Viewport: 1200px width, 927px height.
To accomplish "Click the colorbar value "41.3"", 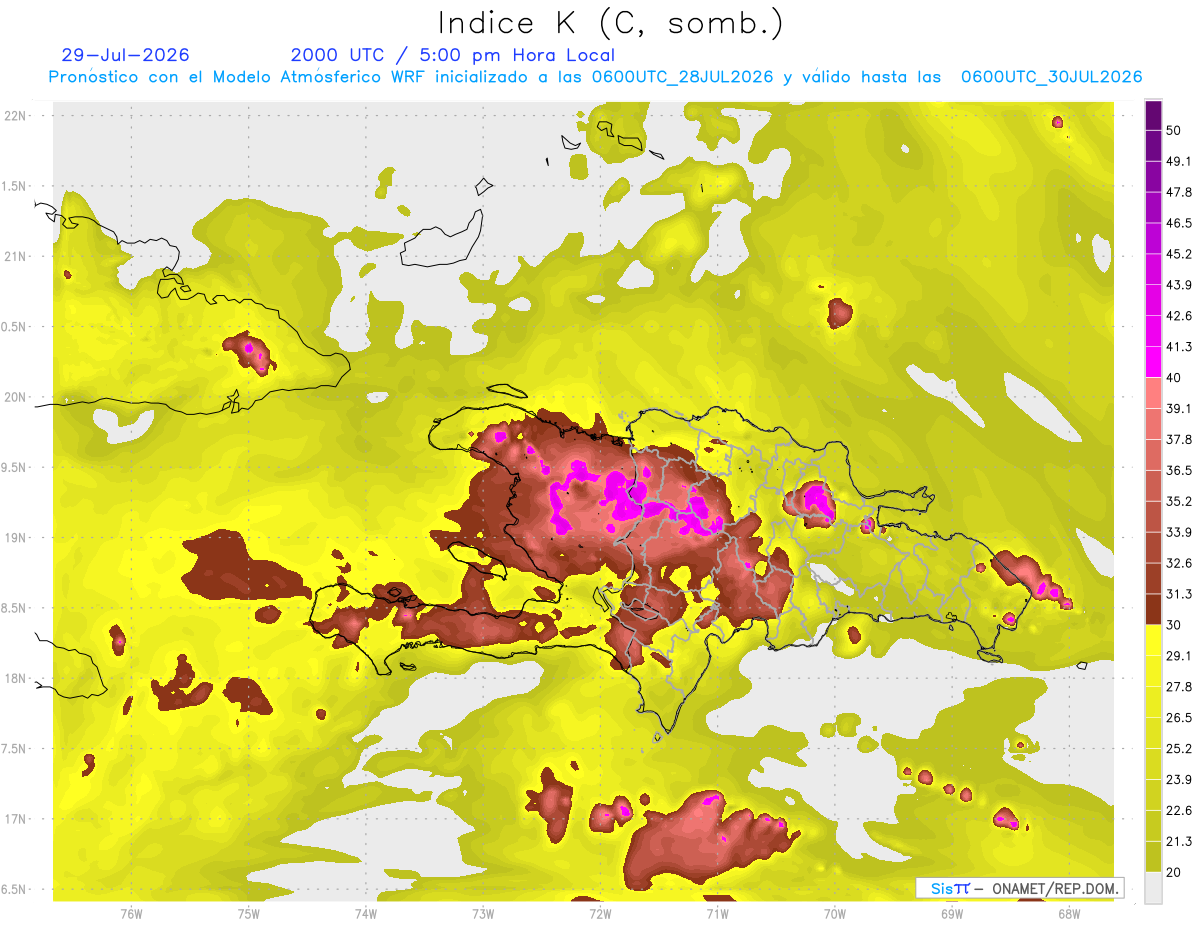I will (x=1179, y=347).
